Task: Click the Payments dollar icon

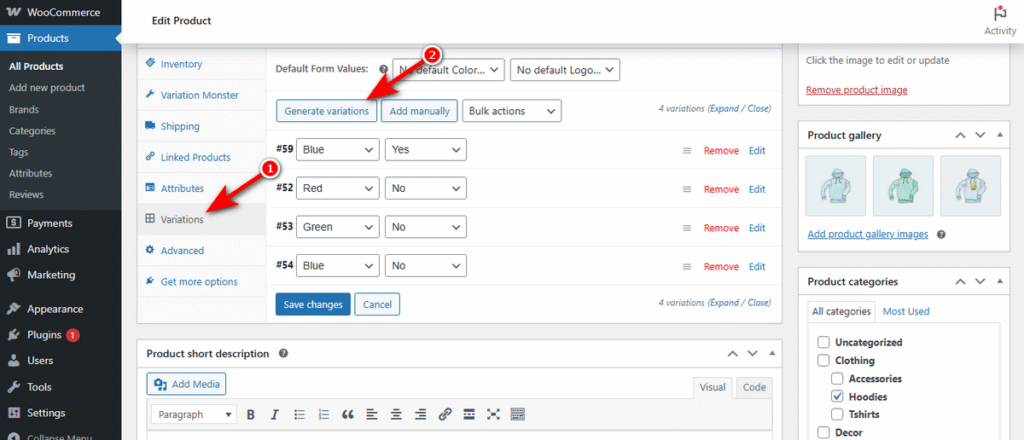Action: (14, 223)
